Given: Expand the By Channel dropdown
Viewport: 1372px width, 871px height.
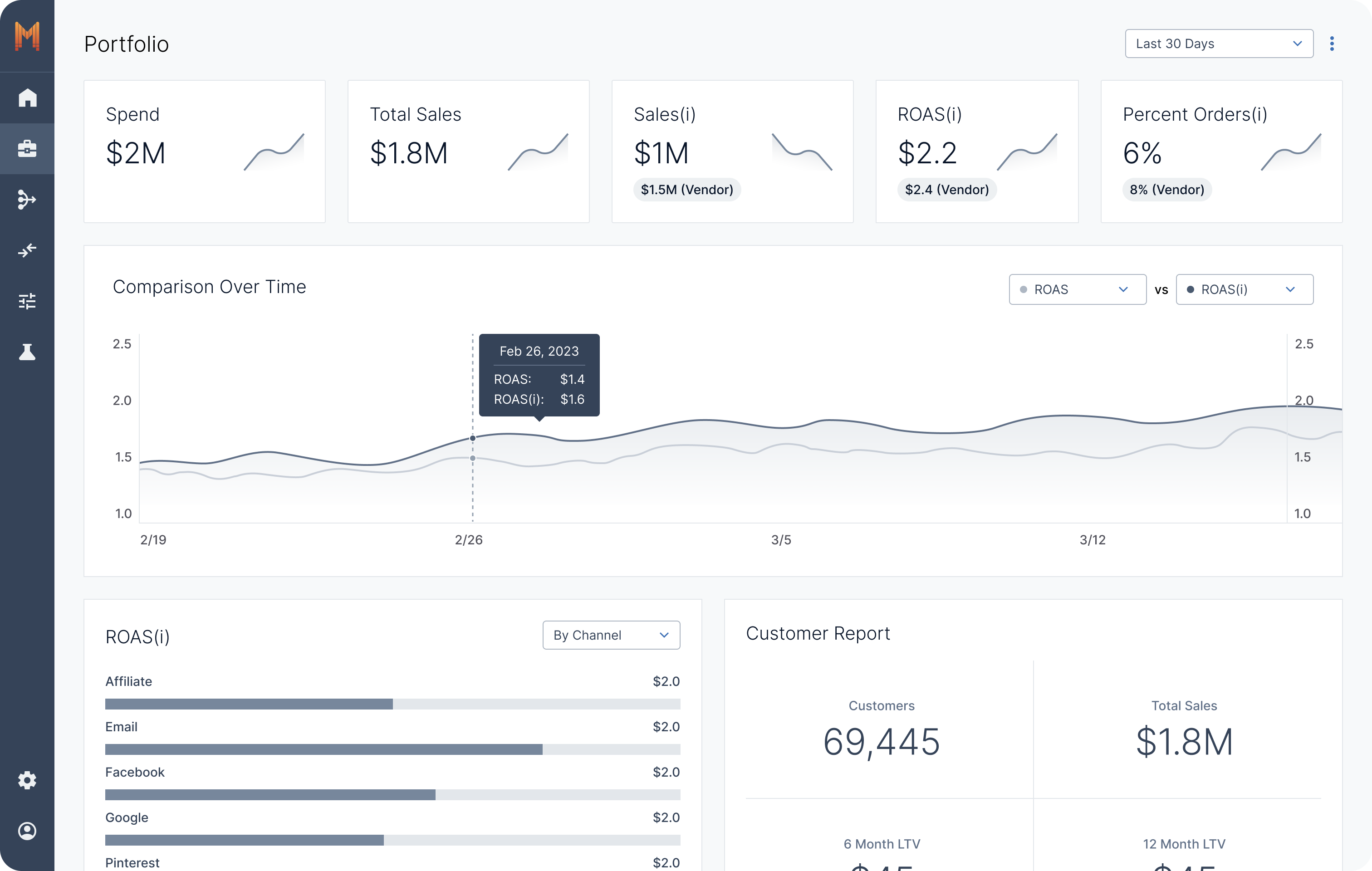Looking at the screenshot, I should click(x=611, y=635).
